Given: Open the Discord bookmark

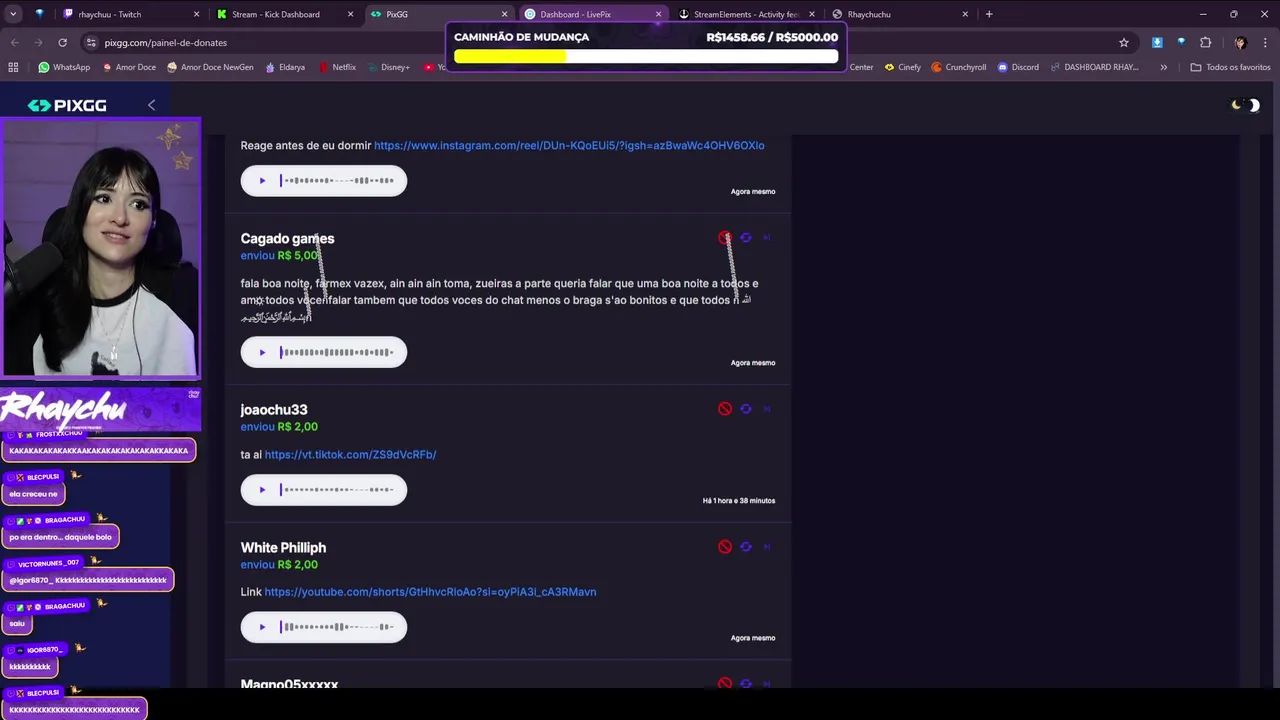Looking at the screenshot, I should click(x=1017, y=67).
